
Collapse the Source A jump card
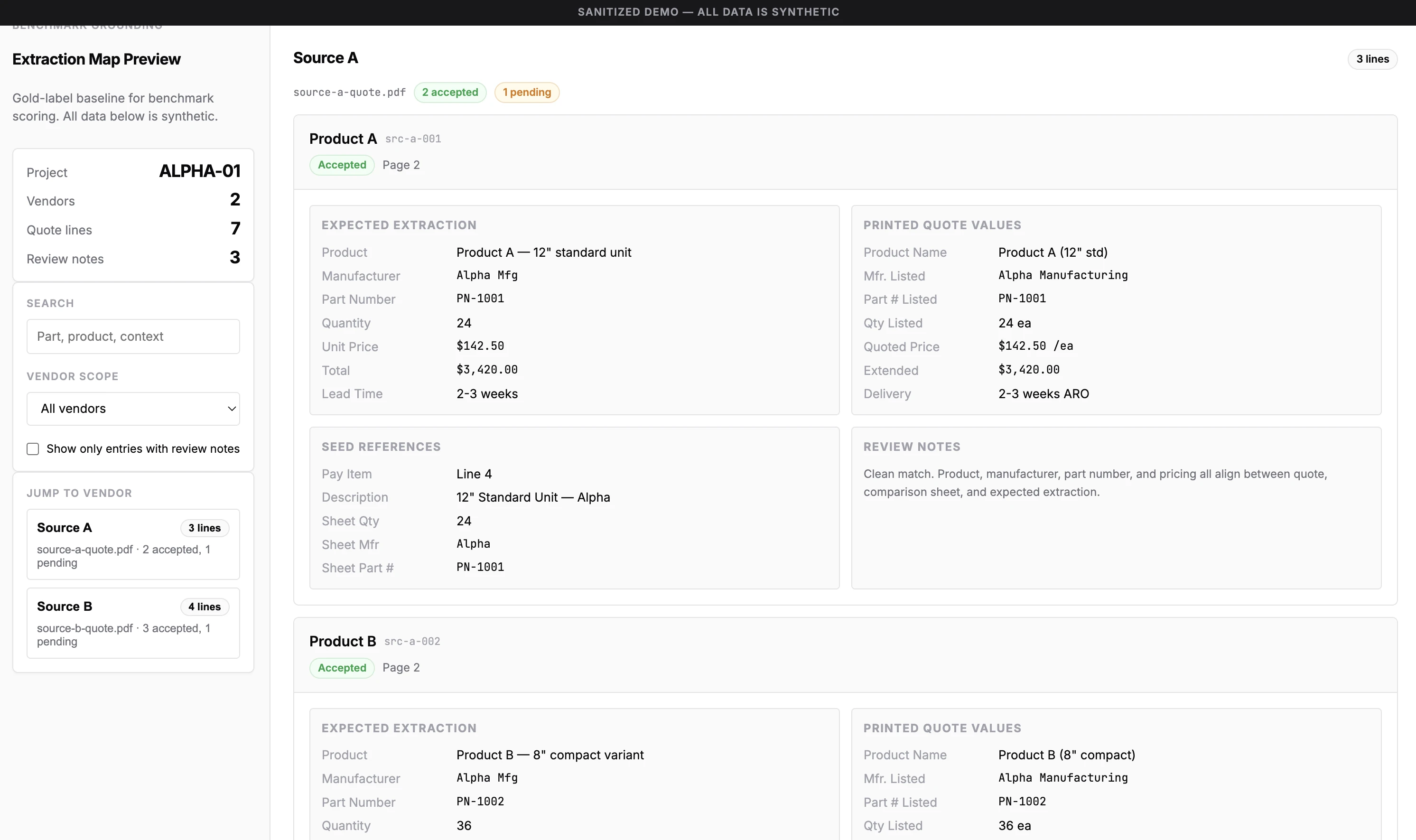pos(133,544)
